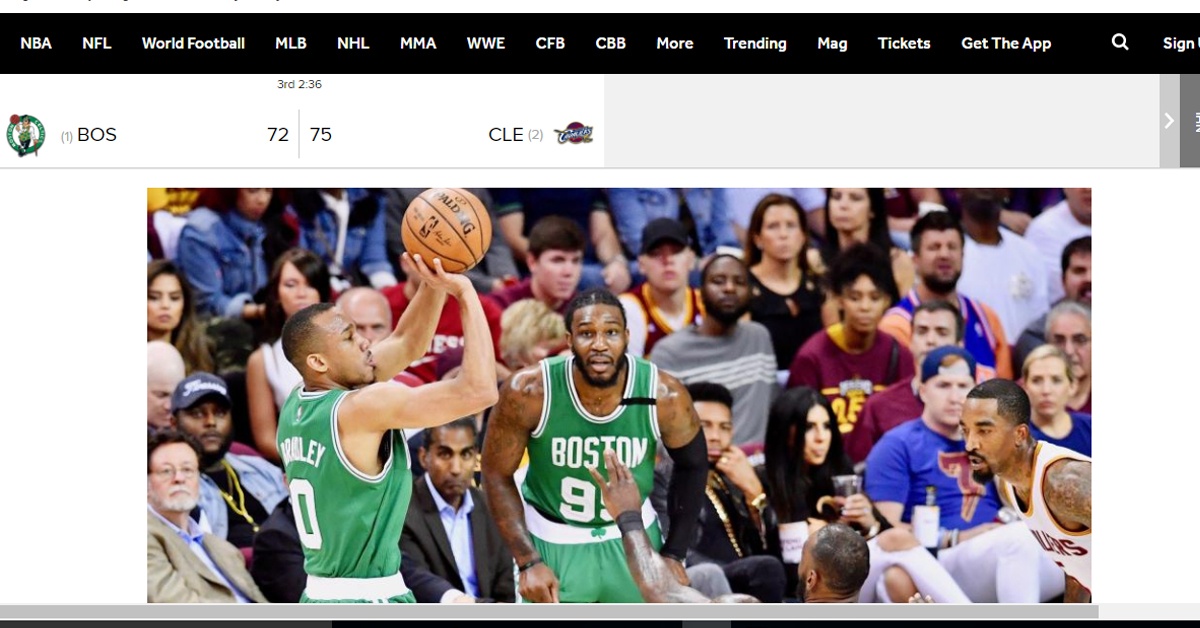Click the Get The App button
The width and height of the screenshot is (1200, 628).
click(x=1006, y=43)
